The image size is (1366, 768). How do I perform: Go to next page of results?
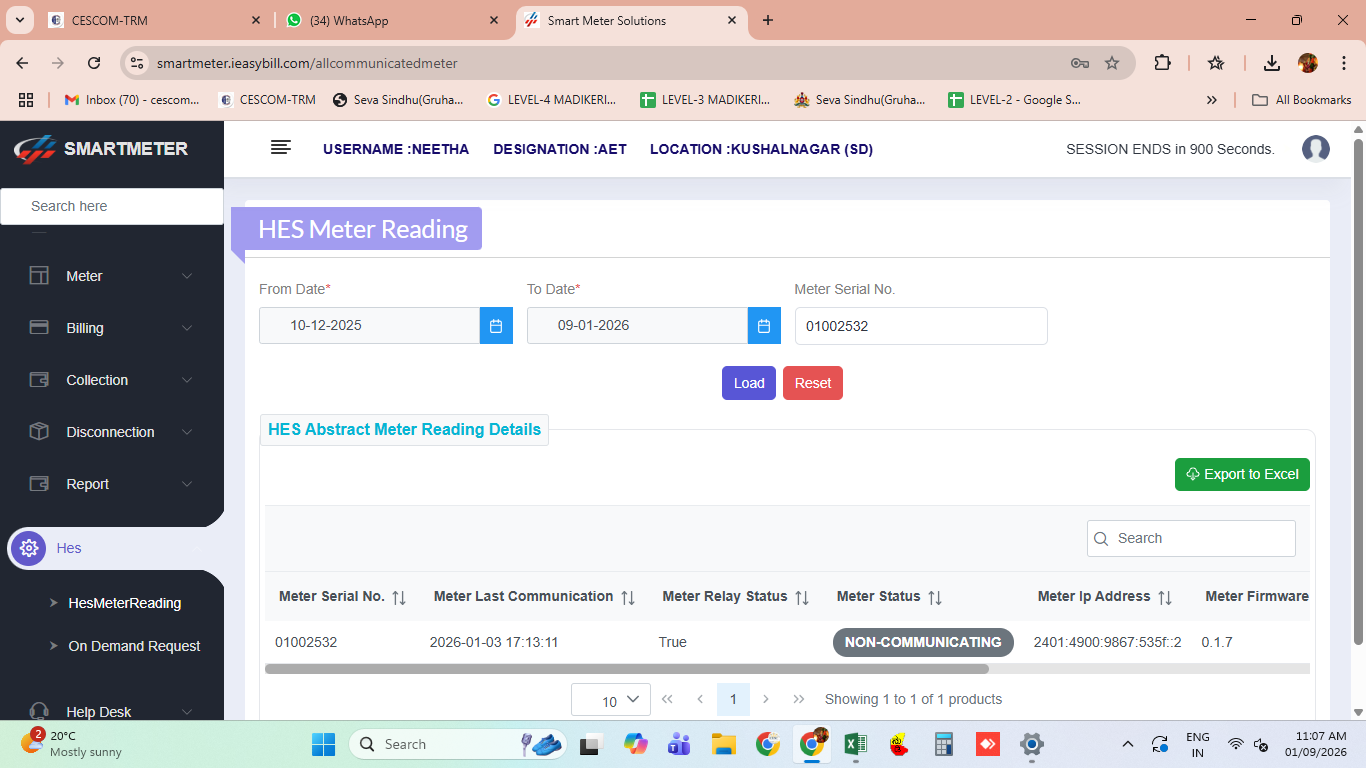[x=766, y=699]
